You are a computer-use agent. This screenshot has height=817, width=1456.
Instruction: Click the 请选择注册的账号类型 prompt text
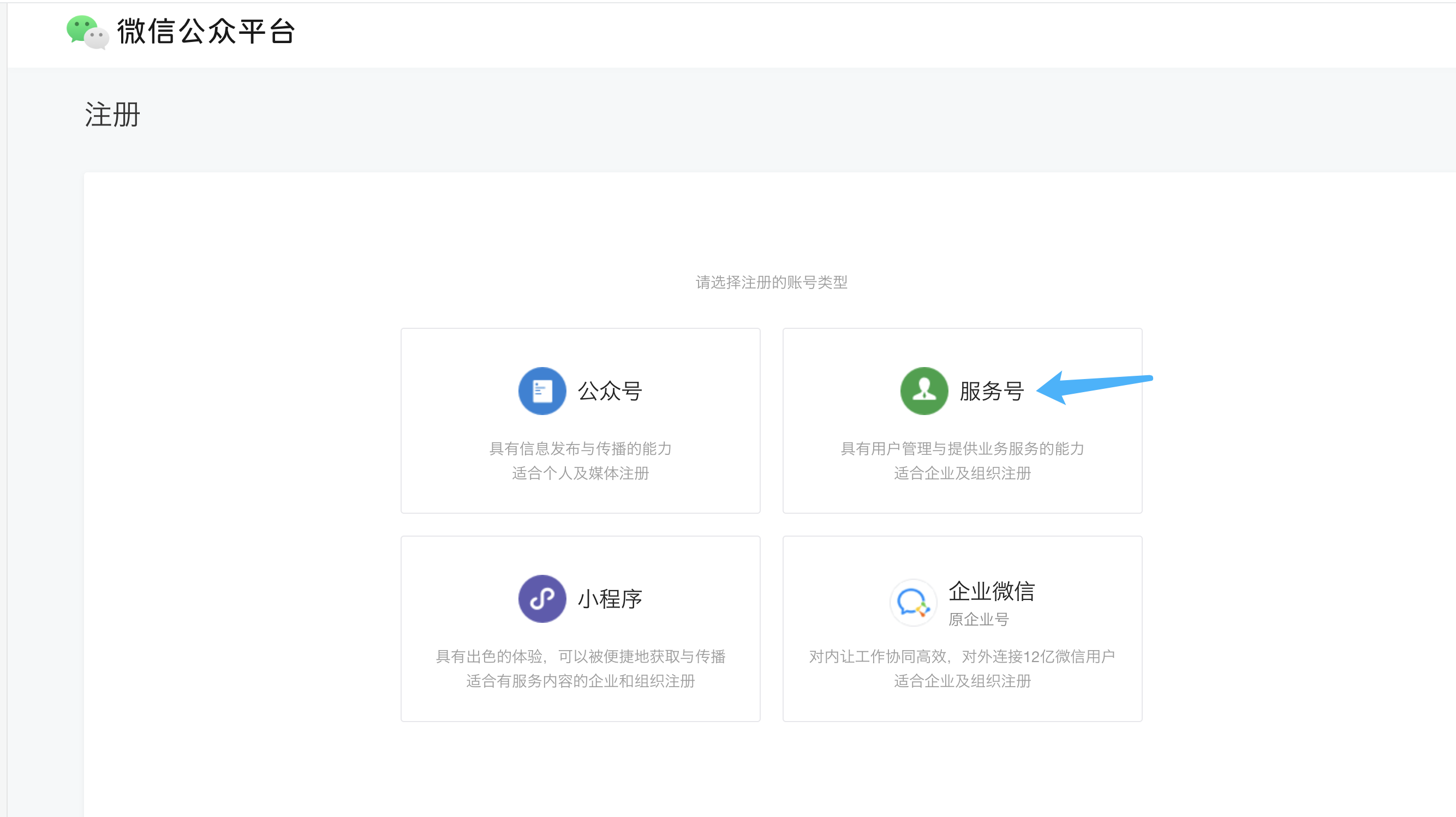pos(772,282)
